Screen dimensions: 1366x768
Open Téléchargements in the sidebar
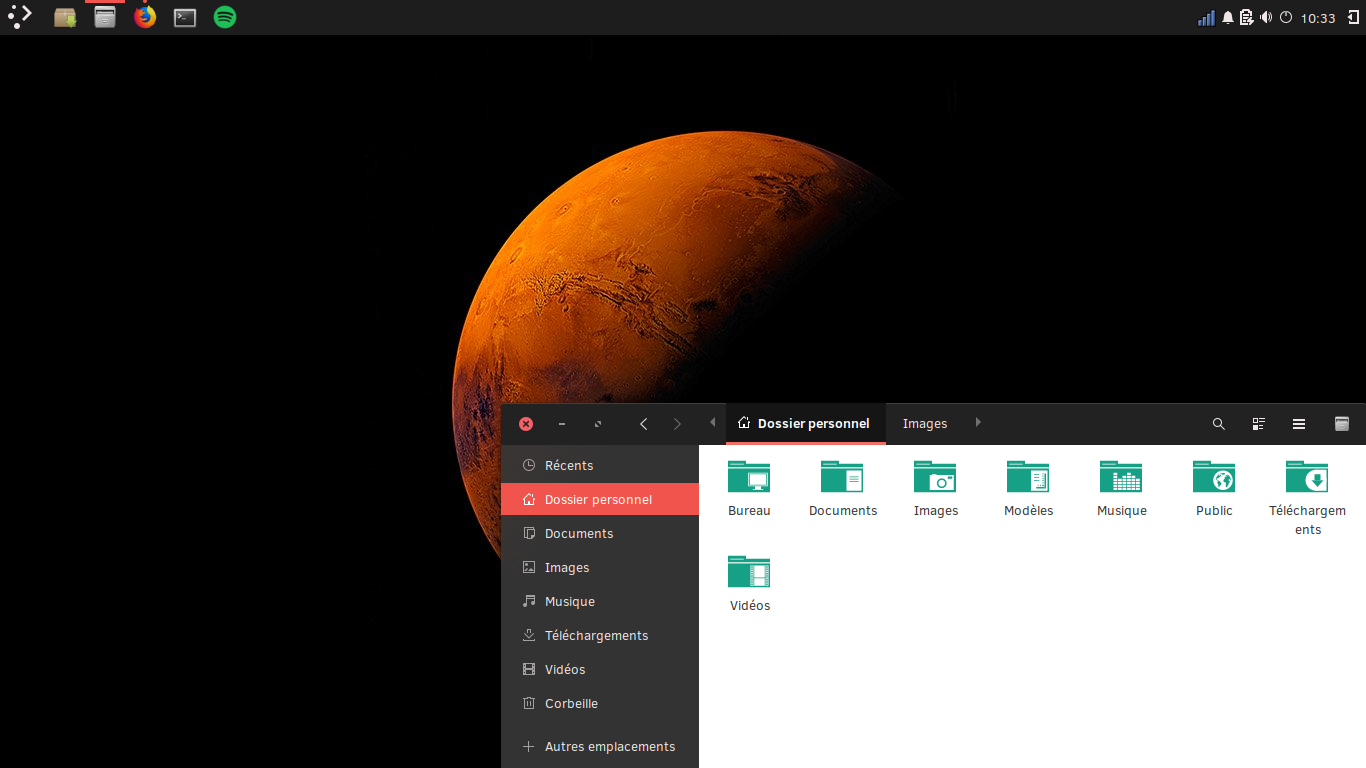click(600, 635)
